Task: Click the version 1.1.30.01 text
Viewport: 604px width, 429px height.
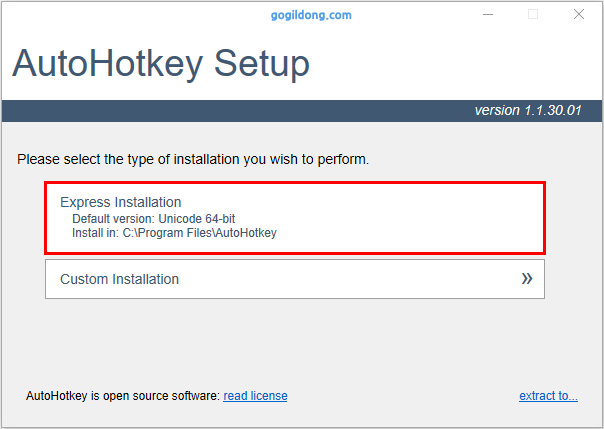Action: coord(528,111)
